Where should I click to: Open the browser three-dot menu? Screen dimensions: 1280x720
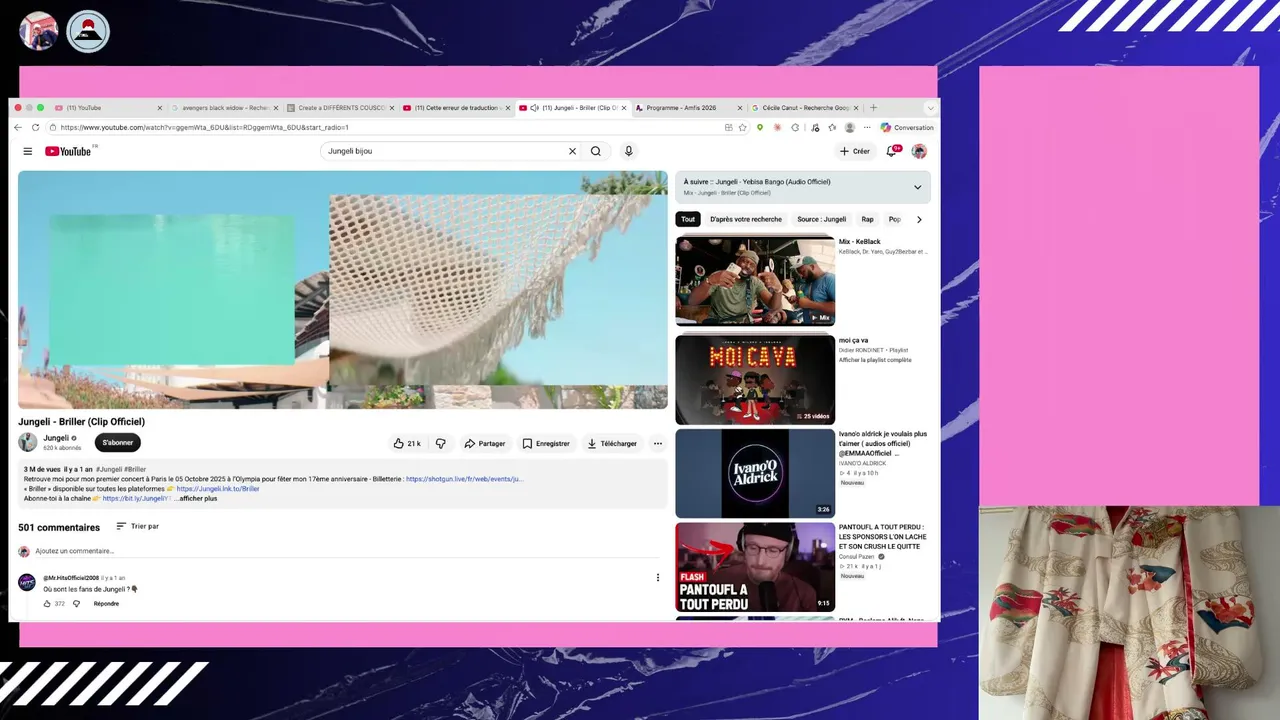click(x=867, y=127)
